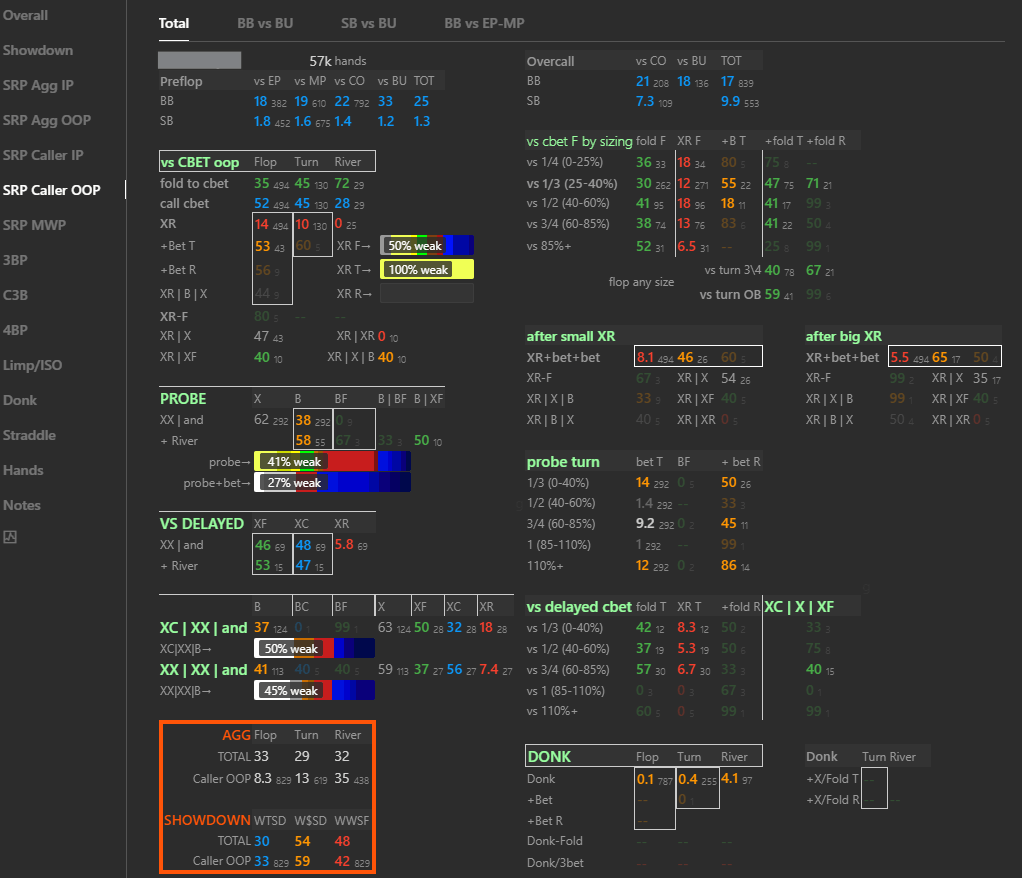
Task: Click probe turn 1/3 (0-40%) bet T value 14
Action: pos(643,482)
